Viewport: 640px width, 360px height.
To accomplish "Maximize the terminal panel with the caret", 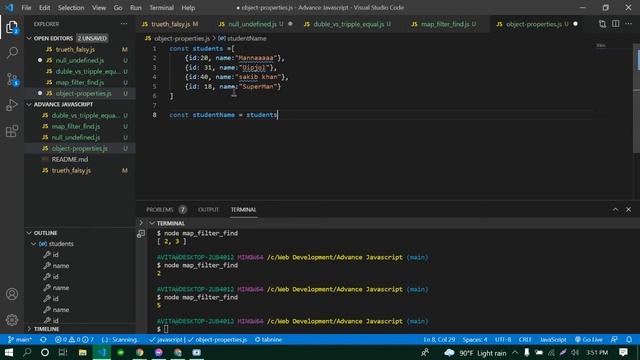I will [615, 209].
